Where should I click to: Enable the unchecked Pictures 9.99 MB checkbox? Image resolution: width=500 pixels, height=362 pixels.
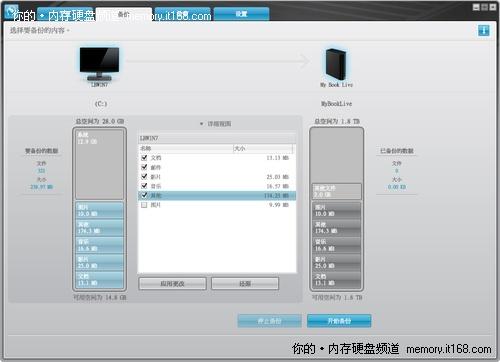tap(144, 205)
